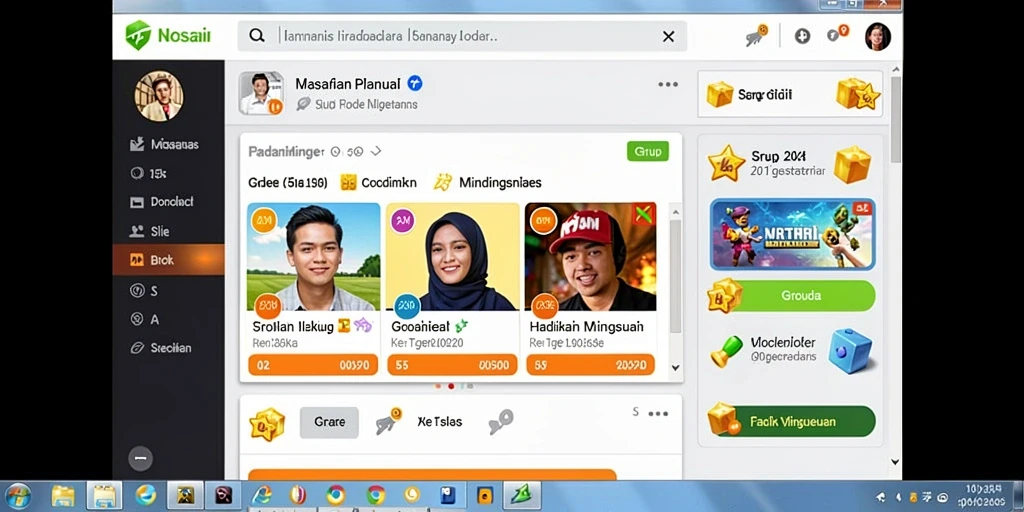This screenshot has width=1024, height=512.
Task: Open the Goaahieal card photo
Action: [x=453, y=257]
